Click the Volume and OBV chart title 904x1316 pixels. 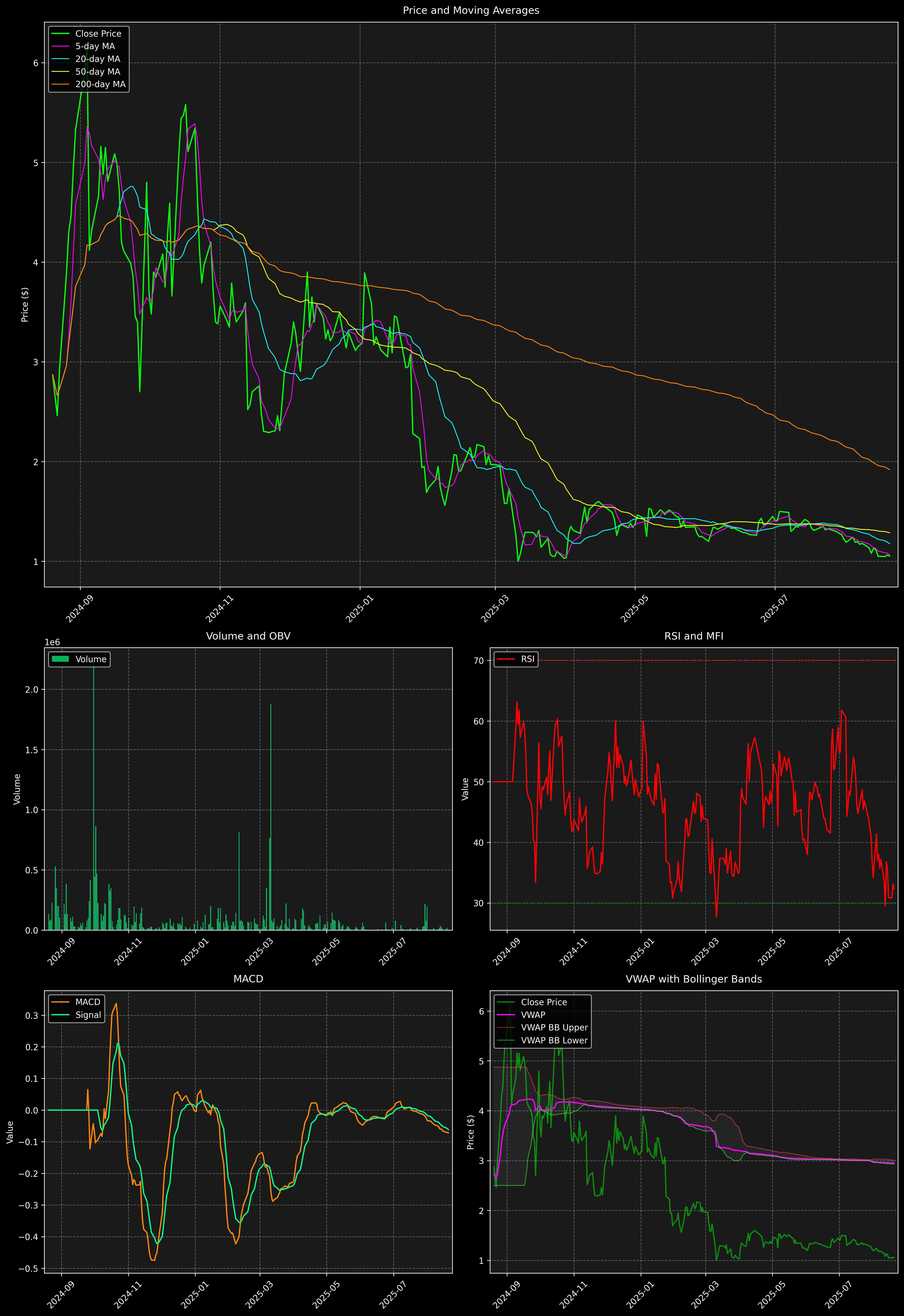(248, 636)
